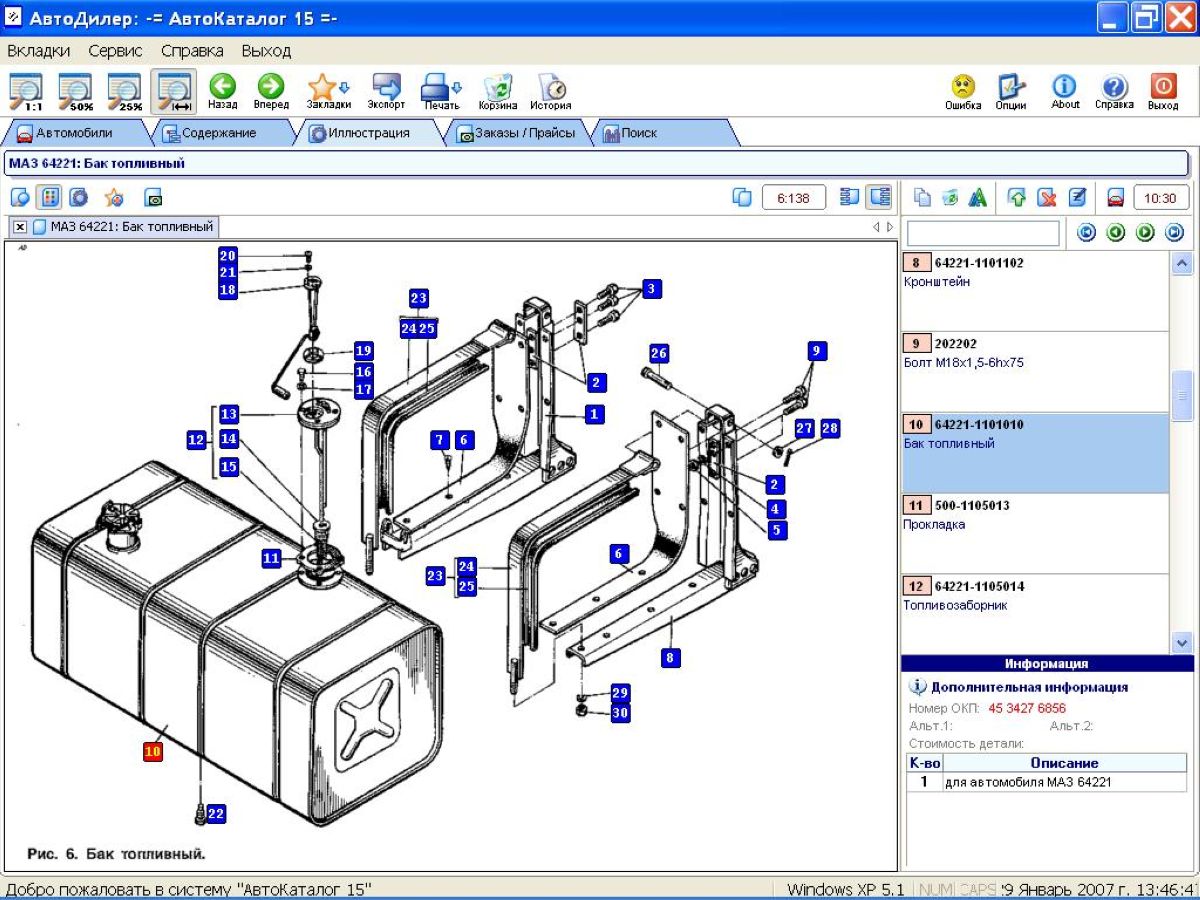This screenshot has height=900, width=1200.
Task: Close the МАЗ 64221: Бак топливный document tab
Action: 20,227
